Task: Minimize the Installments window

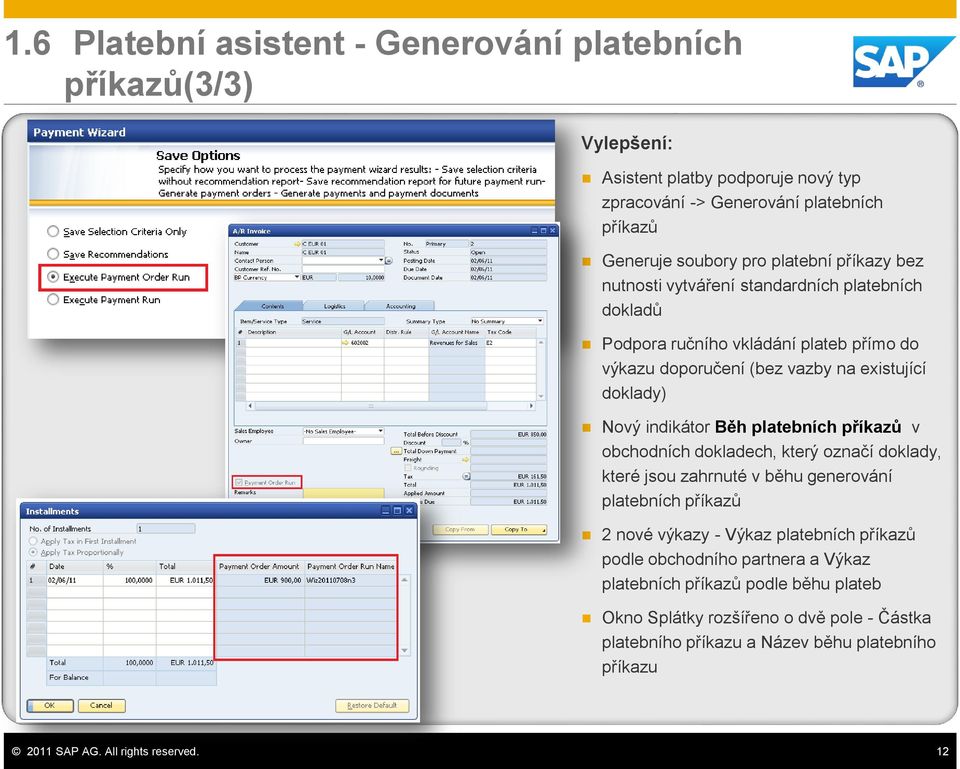Action: (386, 510)
